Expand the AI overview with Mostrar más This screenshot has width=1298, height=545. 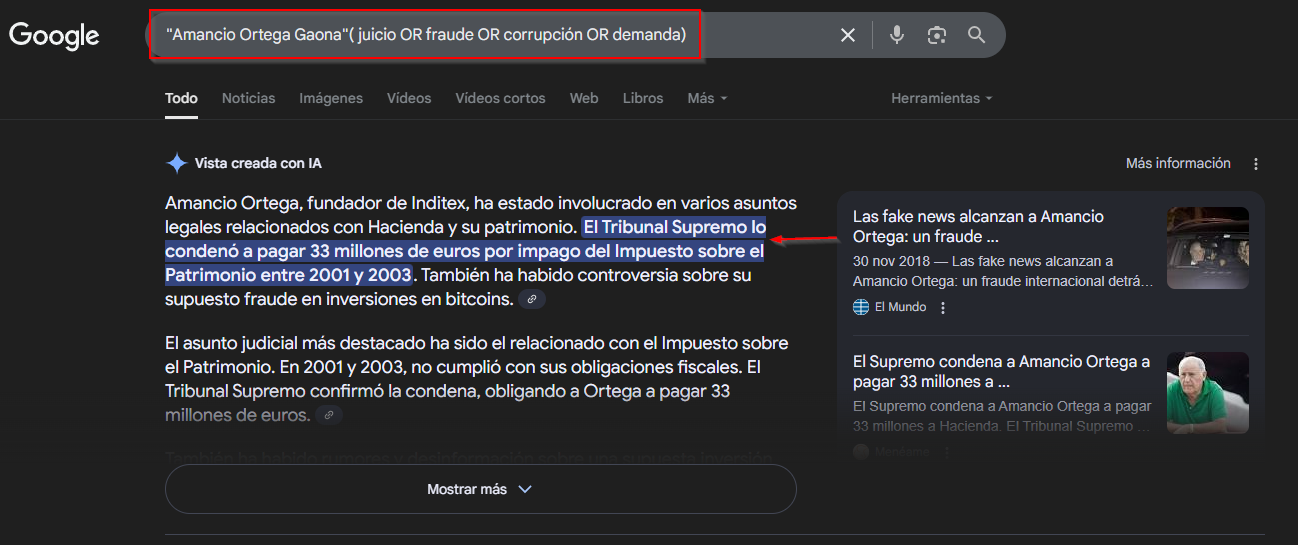tap(480, 489)
